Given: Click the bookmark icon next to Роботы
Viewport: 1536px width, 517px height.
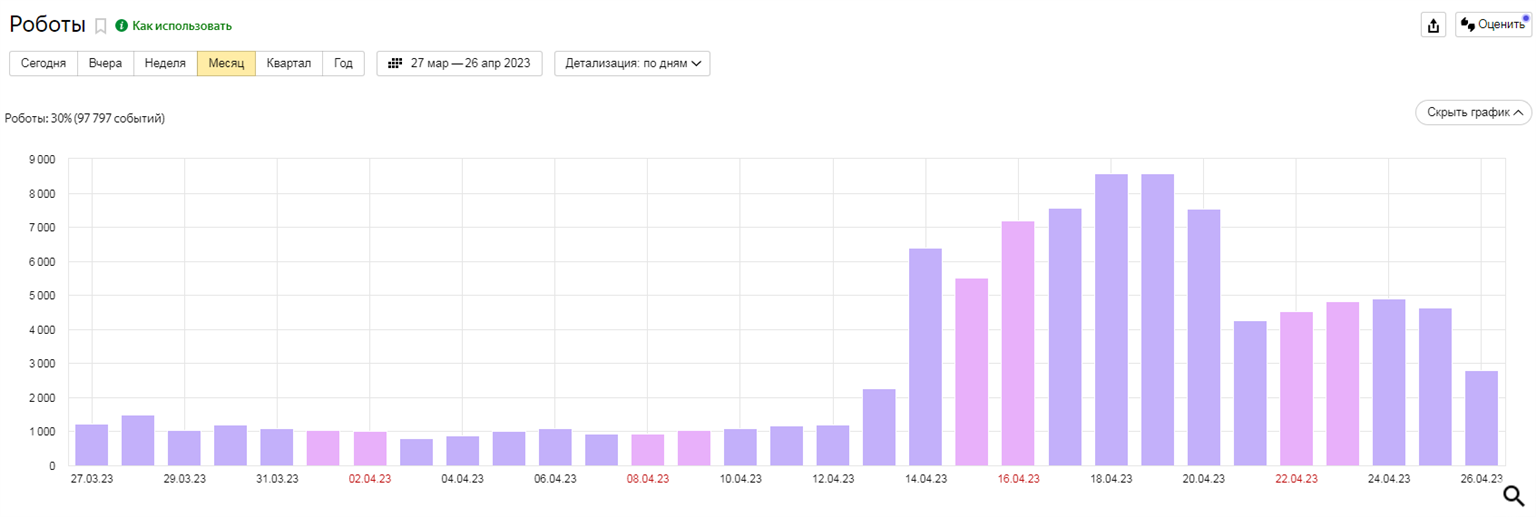Looking at the screenshot, I should [x=100, y=26].
